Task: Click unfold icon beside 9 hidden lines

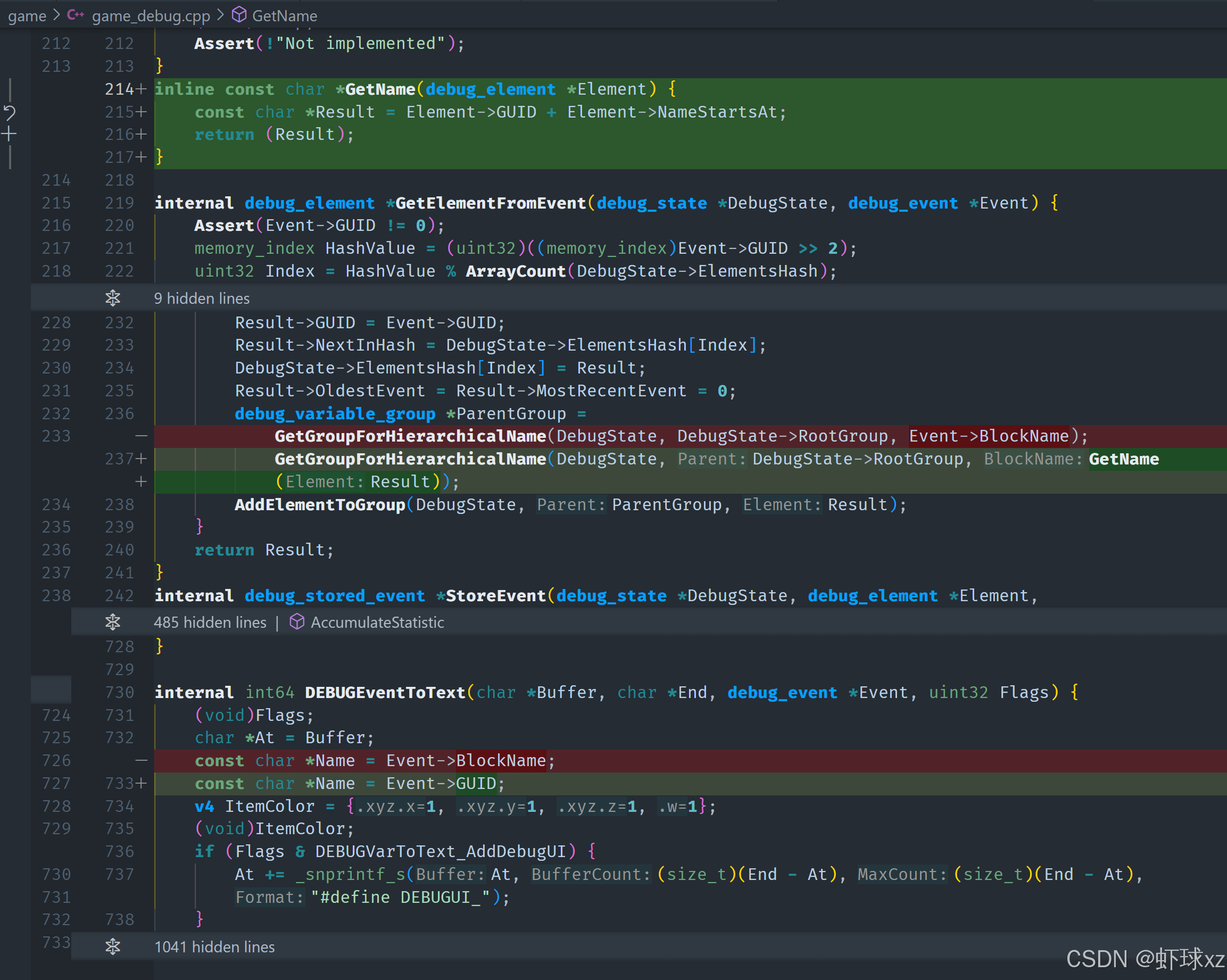Action: (x=113, y=297)
